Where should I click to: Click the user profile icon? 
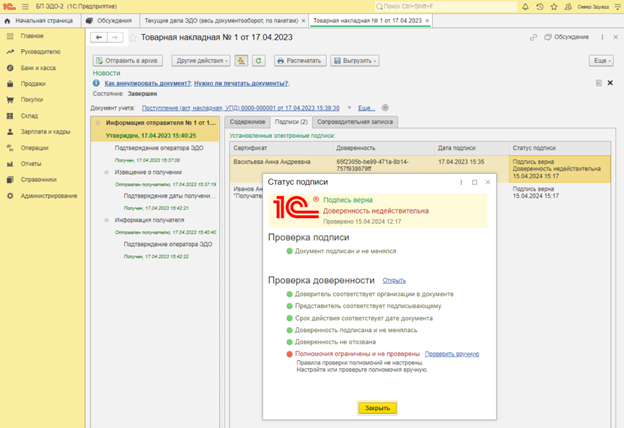(568, 6)
